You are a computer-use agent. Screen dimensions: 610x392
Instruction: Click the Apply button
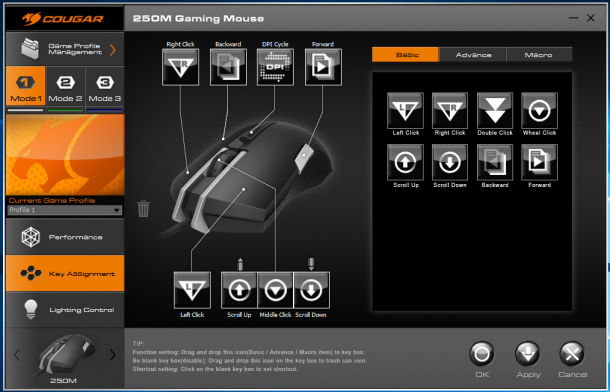coord(528,360)
